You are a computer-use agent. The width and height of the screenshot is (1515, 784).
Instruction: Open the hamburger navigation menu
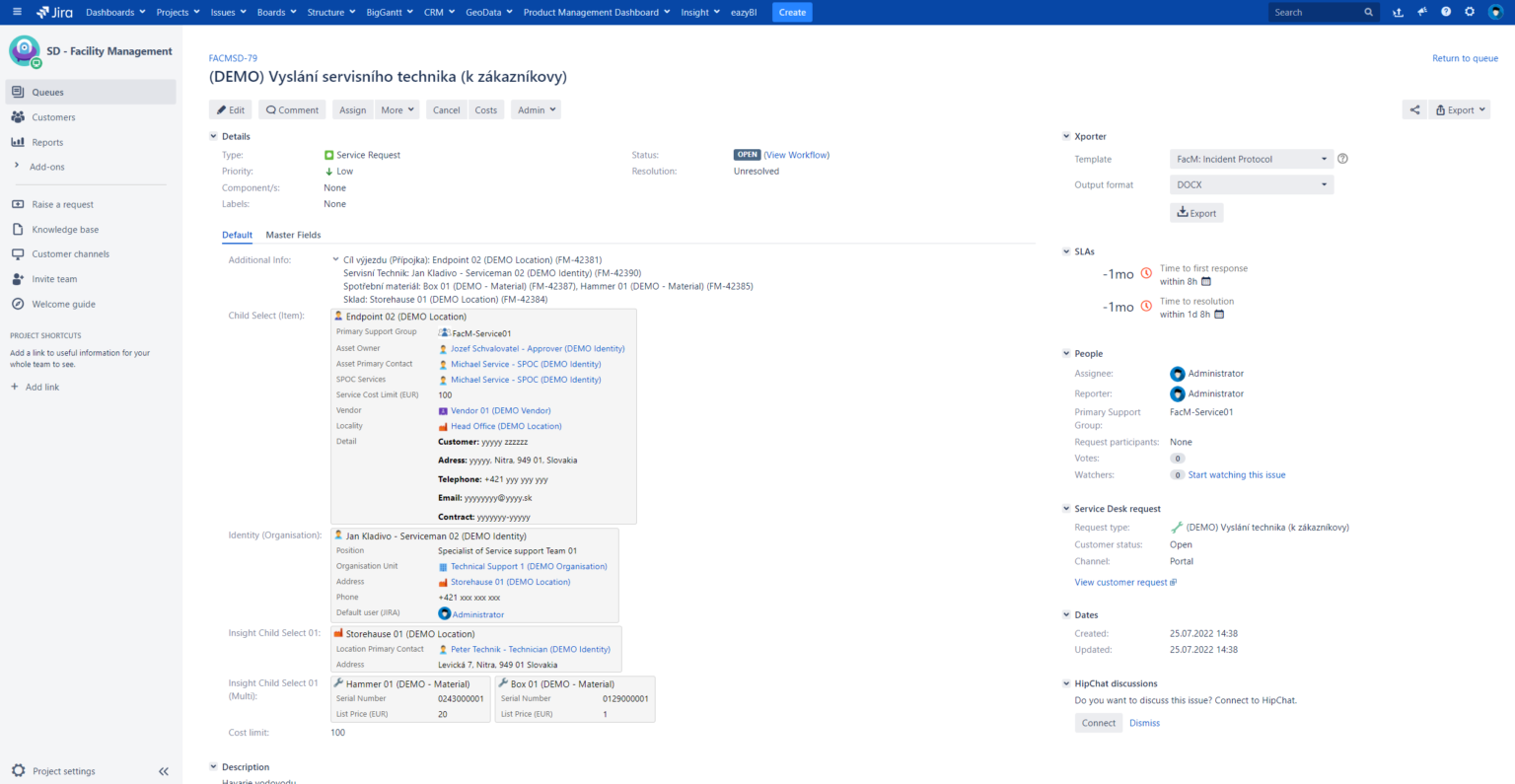(x=17, y=12)
